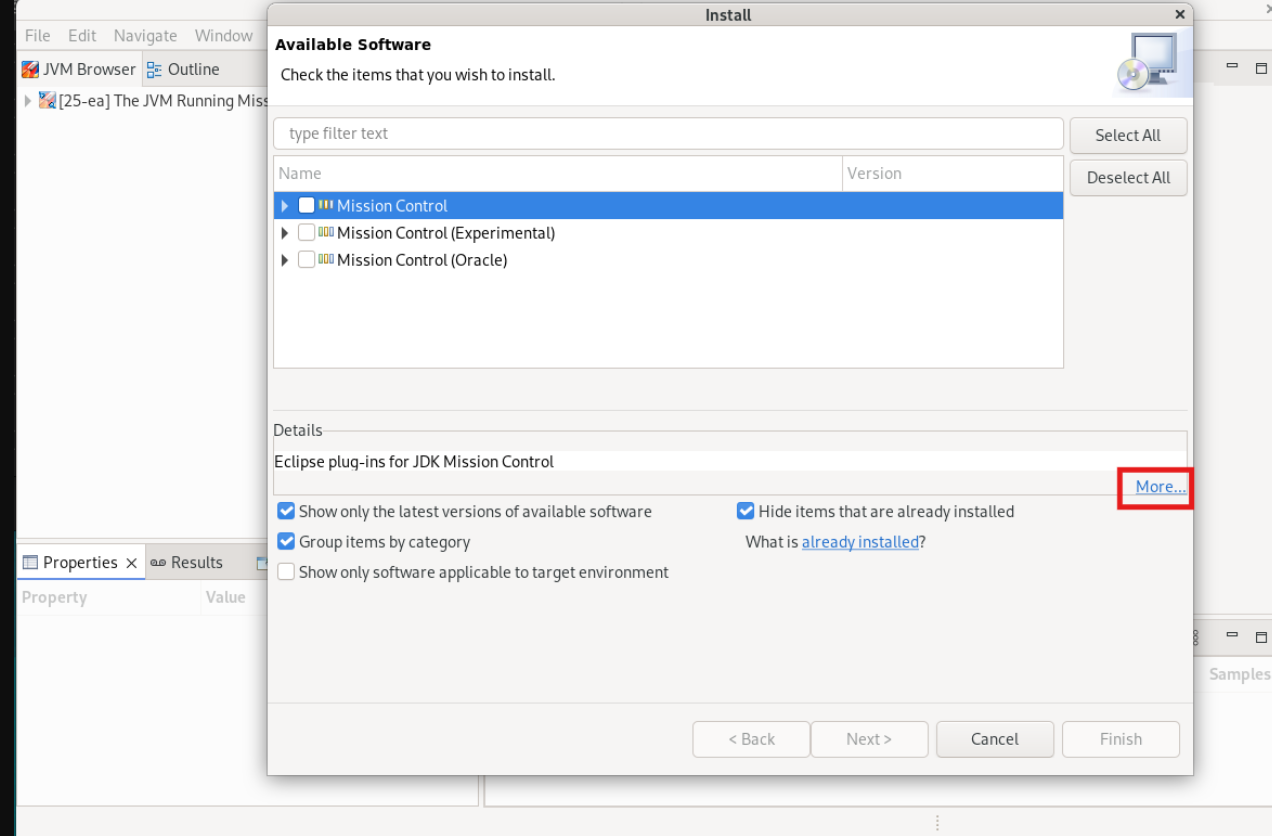Enable Show only software applicable to target environment
1272x836 pixels.
pos(286,572)
